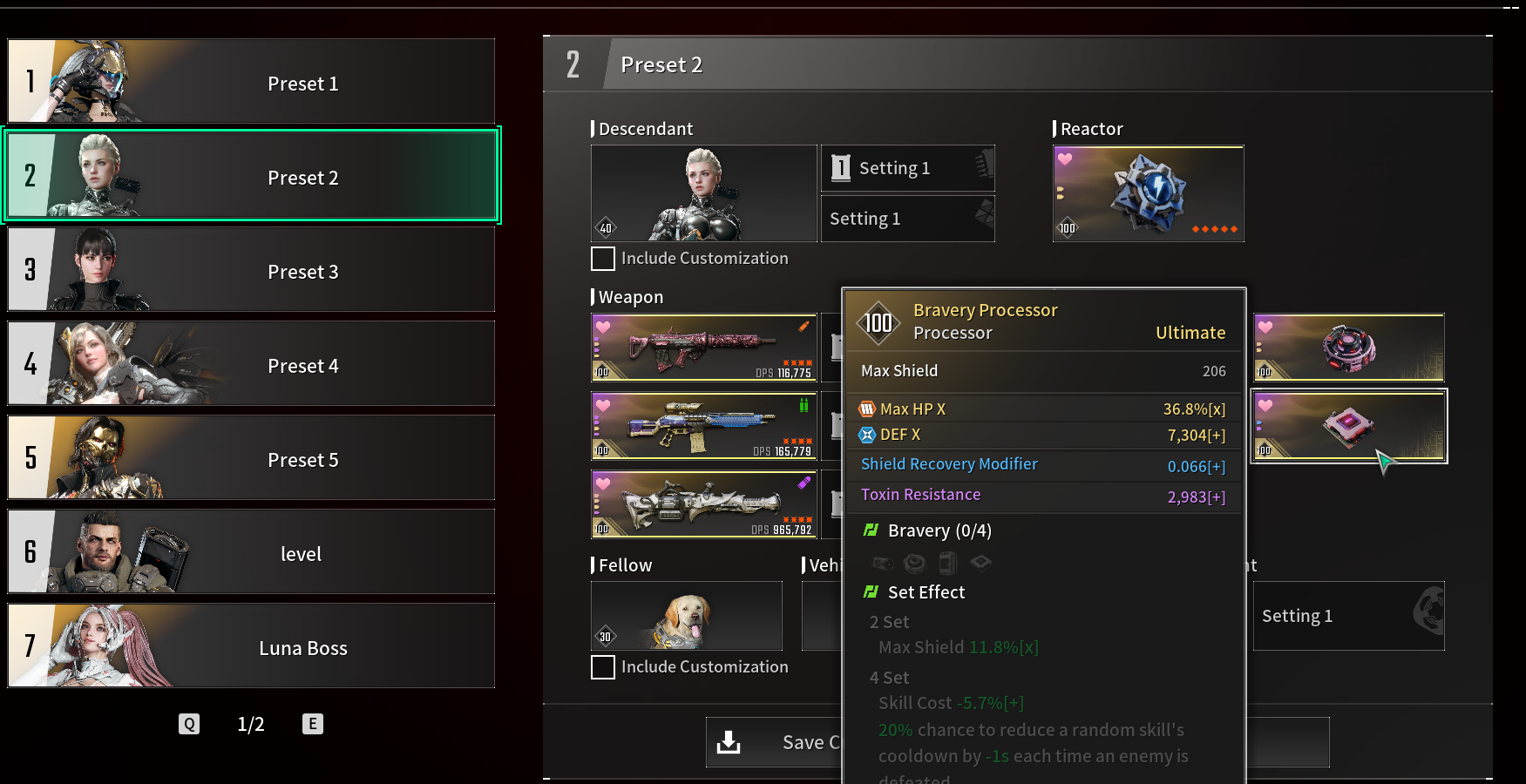1526x784 pixels.
Task: Enable Include Customization under Descendant
Action: coord(603,259)
